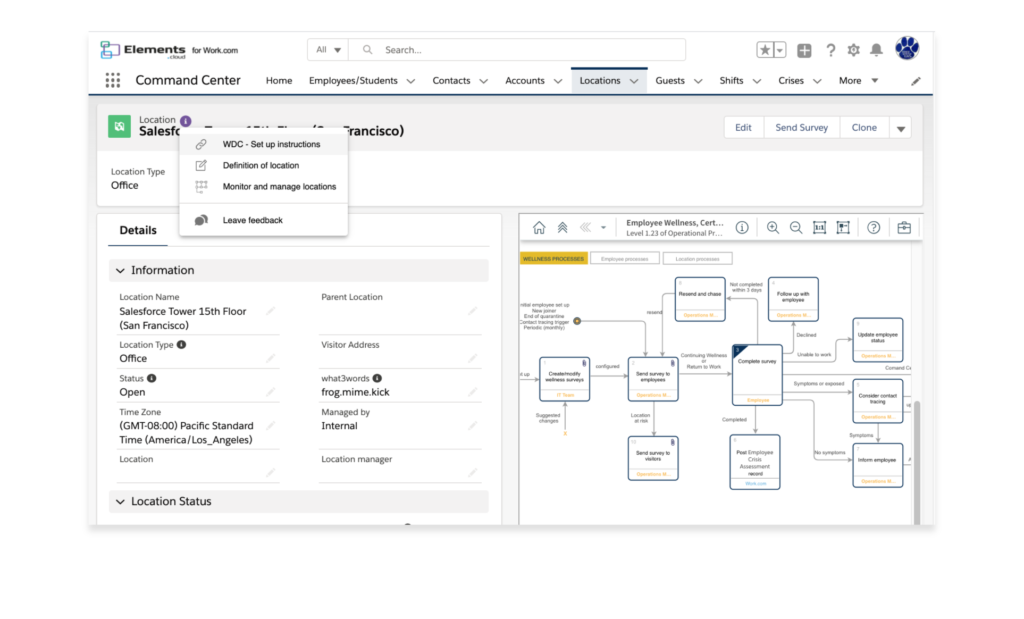Viewport: 1024px width, 619px height.
Task: Open search scope All dropdown
Action: pyautogui.click(x=329, y=49)
